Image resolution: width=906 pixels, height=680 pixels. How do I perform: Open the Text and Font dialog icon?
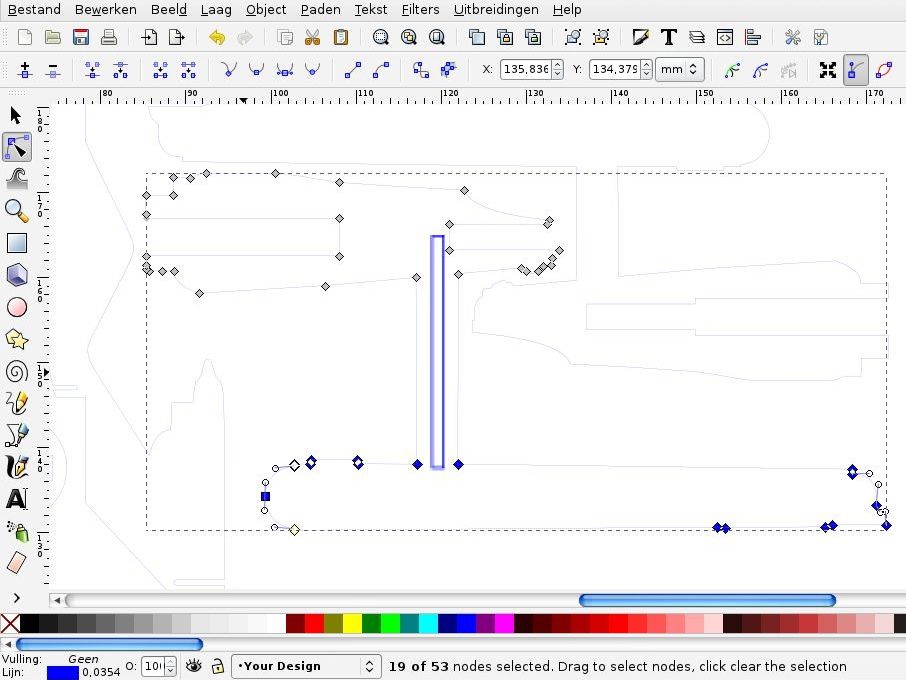(669, 38)
